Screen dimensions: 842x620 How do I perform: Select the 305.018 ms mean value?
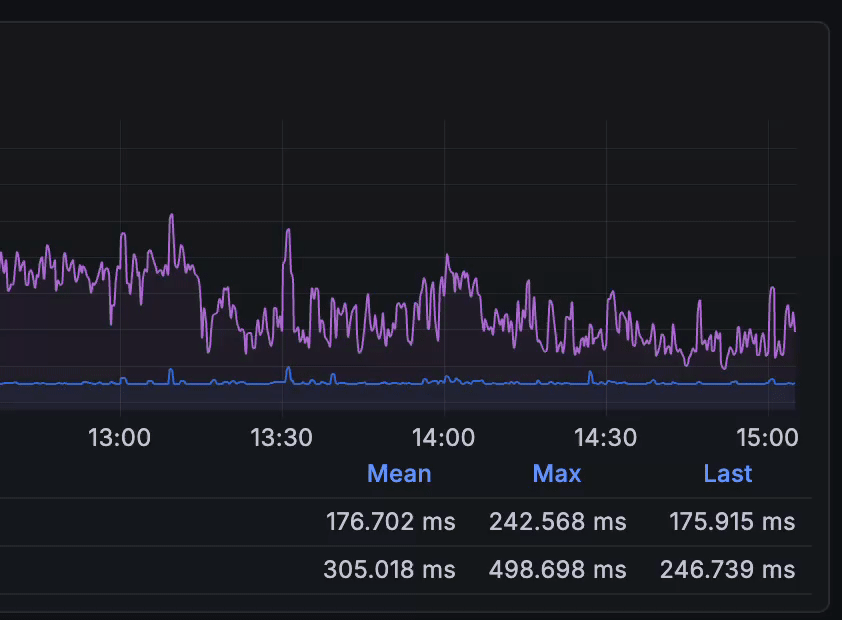pos(389,570)
